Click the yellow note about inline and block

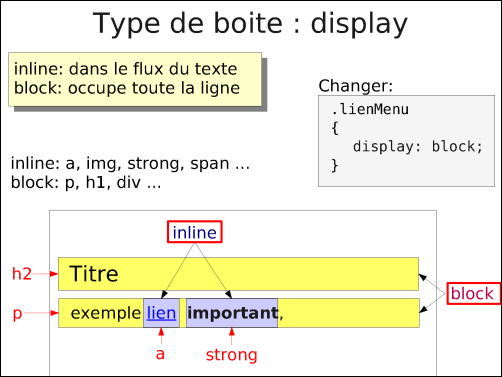(x=135, y=79)
